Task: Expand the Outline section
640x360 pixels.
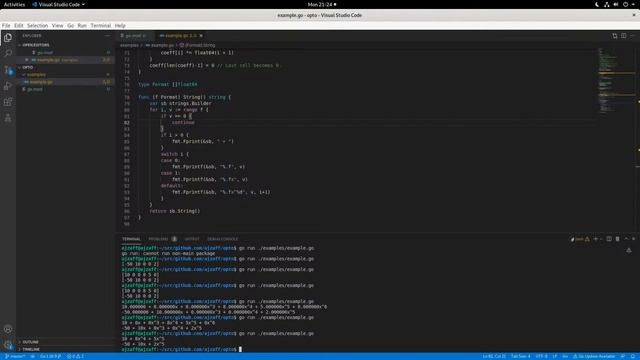Action: pos(29,342)
